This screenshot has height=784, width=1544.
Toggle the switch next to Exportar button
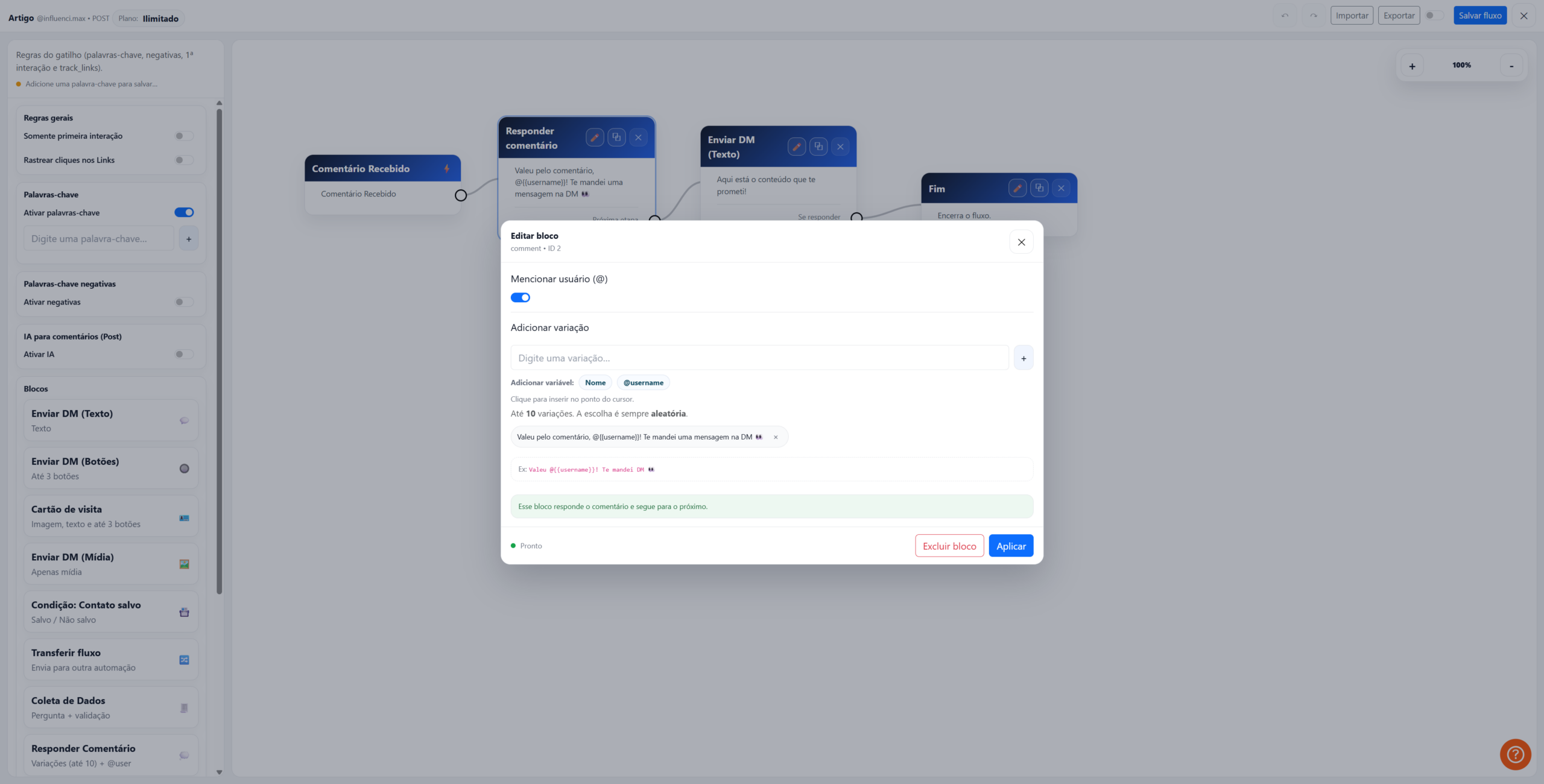pos(1434,16)
